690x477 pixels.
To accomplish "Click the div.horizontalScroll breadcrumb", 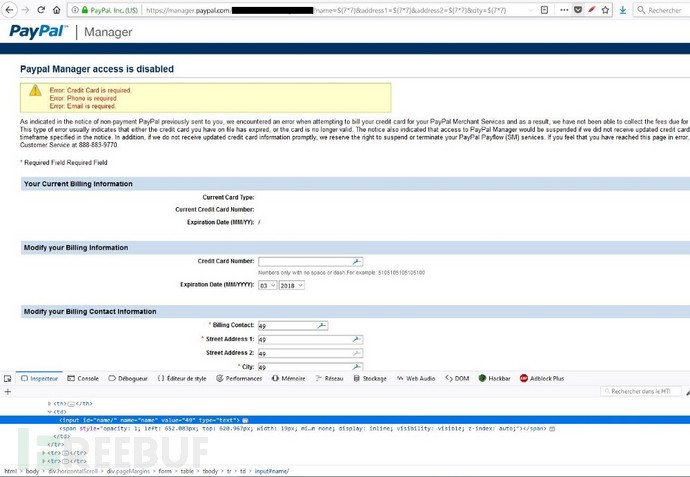I will tap(73, 471).
